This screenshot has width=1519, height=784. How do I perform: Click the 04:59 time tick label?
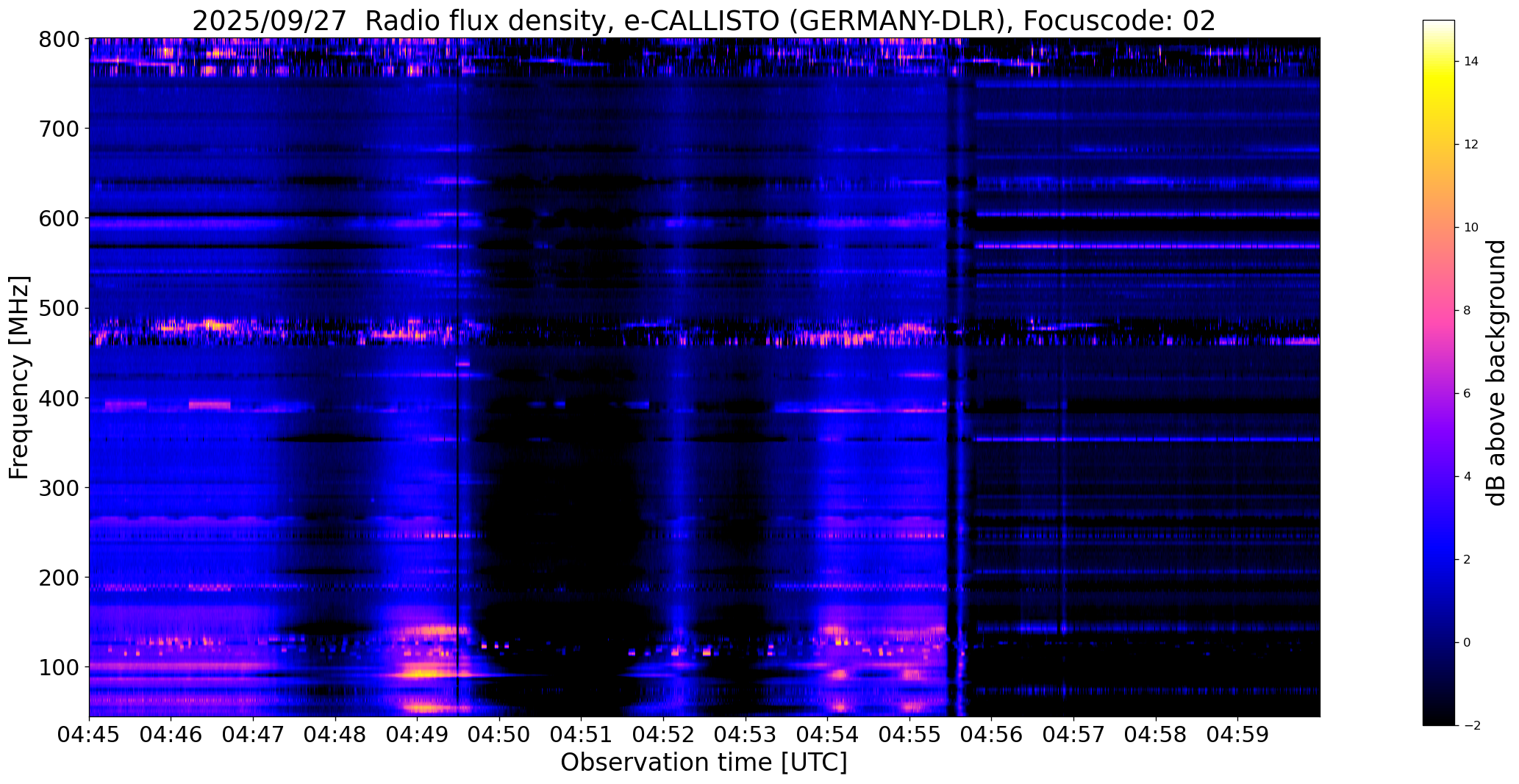tap(1238, 736)
